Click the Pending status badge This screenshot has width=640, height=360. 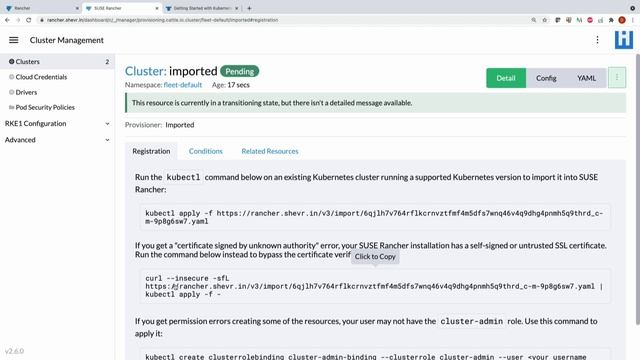click(x=240, y=71)
